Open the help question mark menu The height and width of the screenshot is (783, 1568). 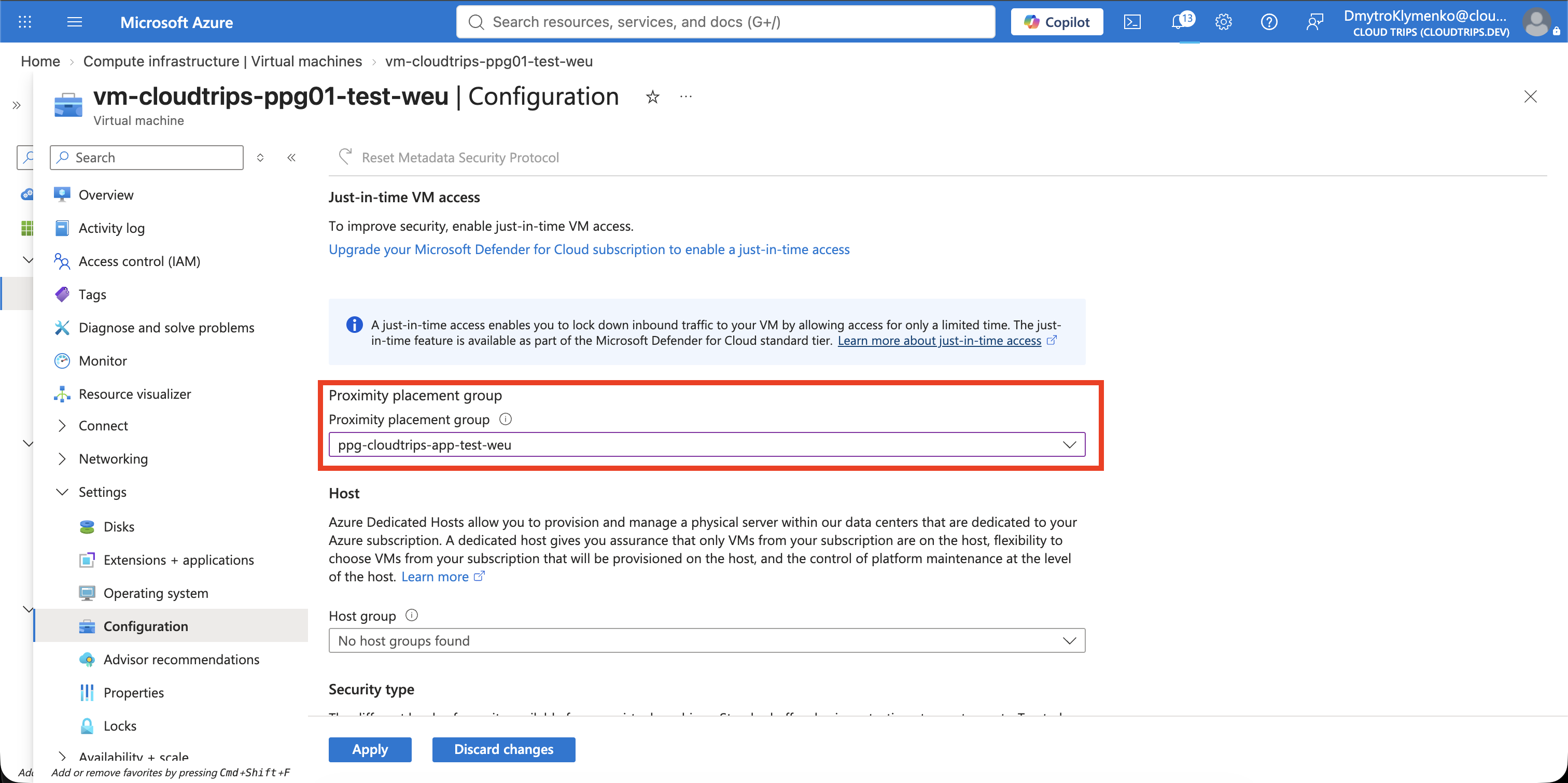(1269, 22)
